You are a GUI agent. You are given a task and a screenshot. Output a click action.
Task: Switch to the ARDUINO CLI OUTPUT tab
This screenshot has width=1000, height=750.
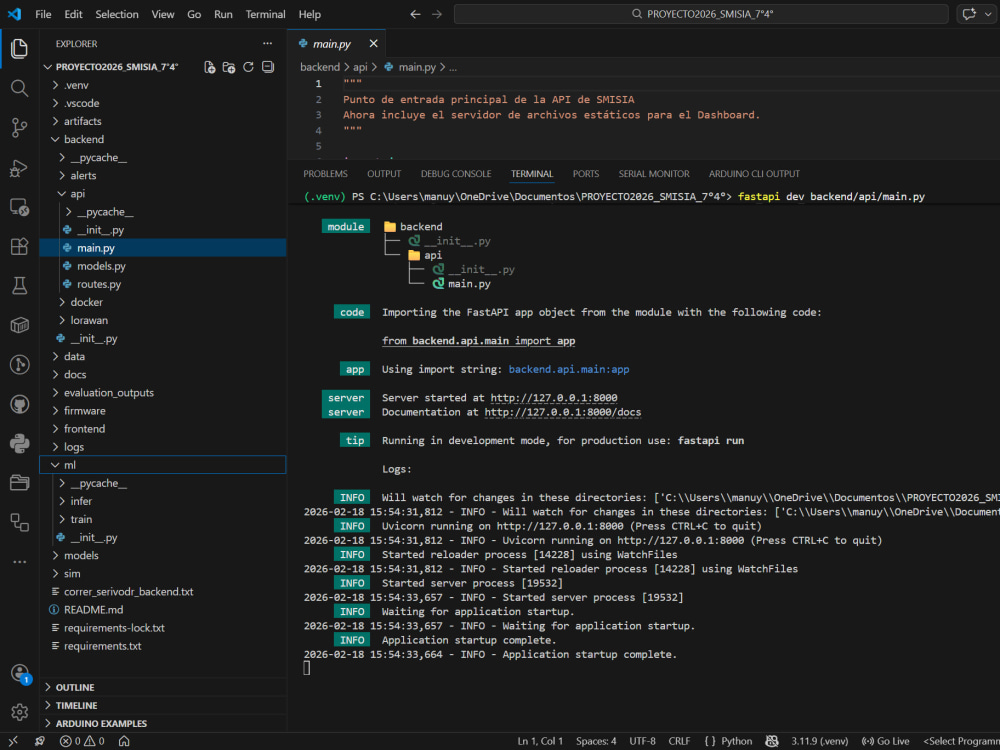754,173
